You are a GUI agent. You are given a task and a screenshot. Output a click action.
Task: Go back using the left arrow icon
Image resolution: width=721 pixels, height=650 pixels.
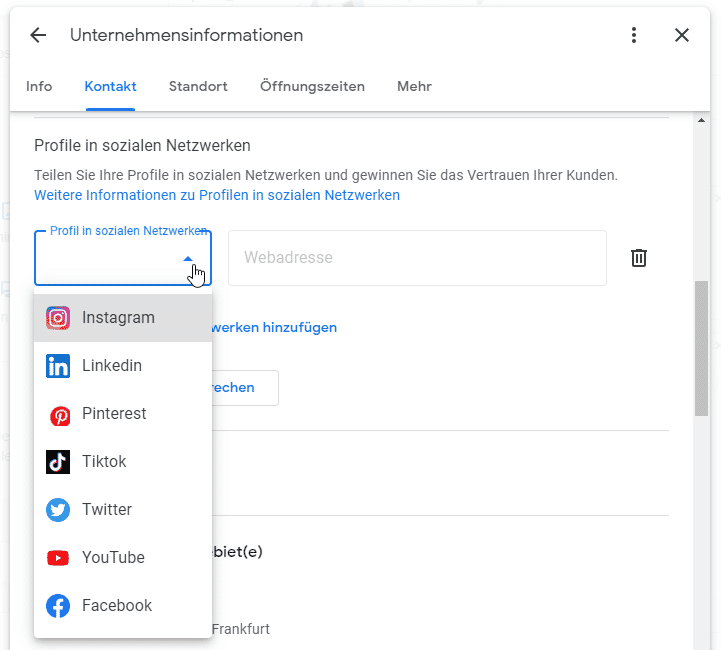[38, 35]
